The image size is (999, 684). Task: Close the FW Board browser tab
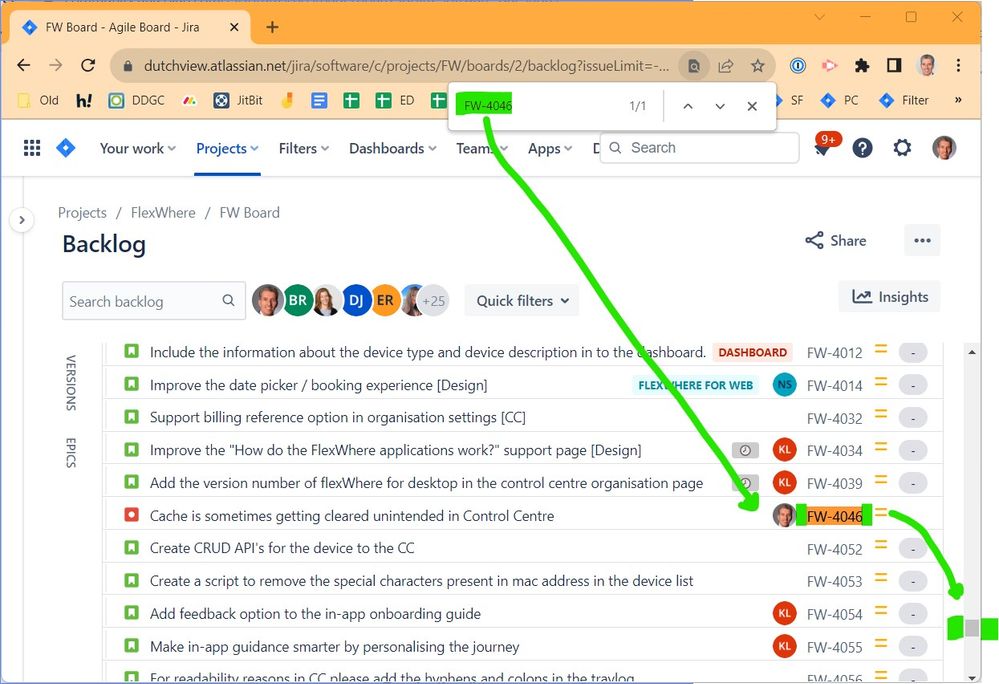[x=234, y=27]
